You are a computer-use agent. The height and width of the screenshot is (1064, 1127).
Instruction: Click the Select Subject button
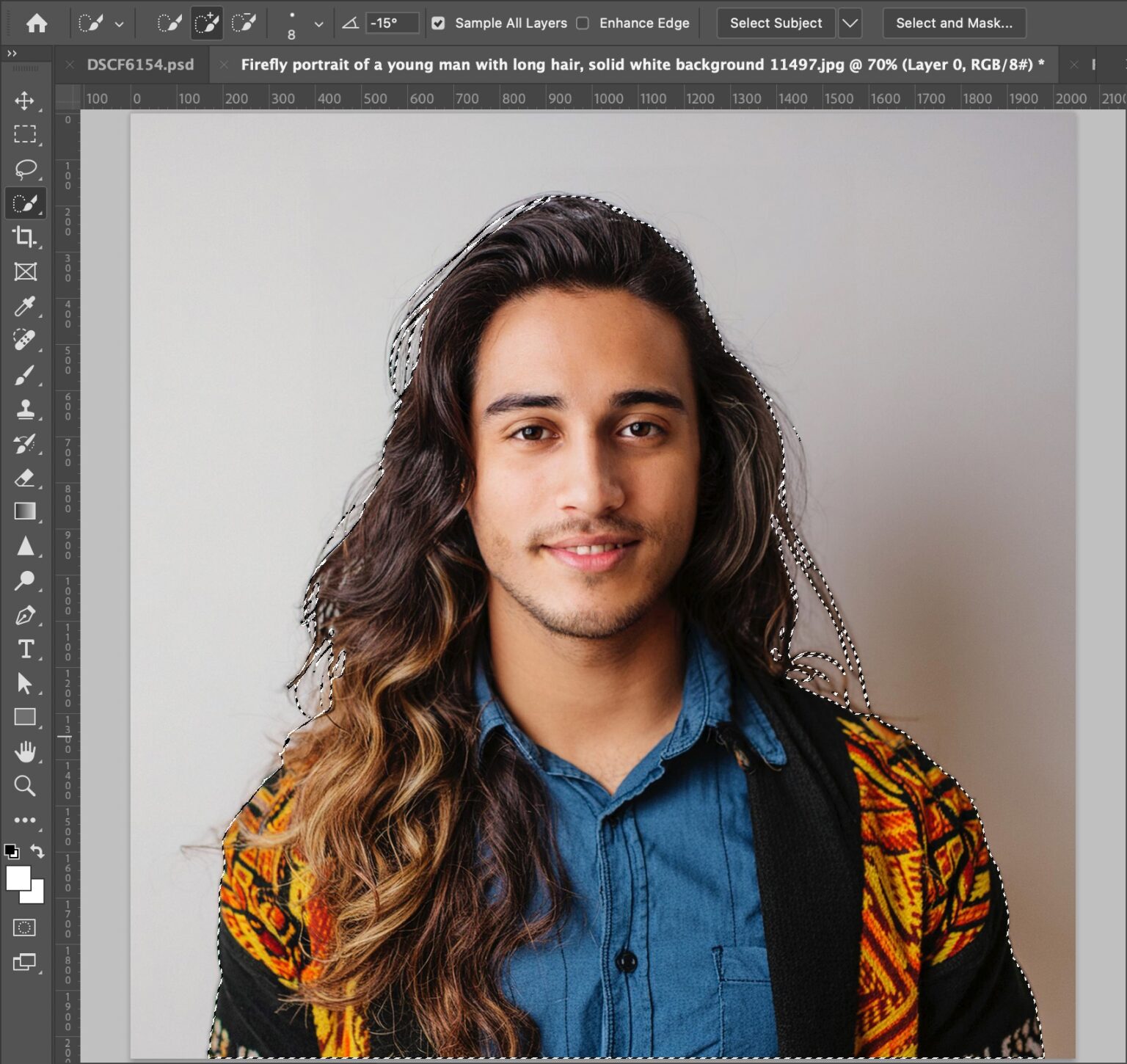pyautogui.click(x=775, y=23)
